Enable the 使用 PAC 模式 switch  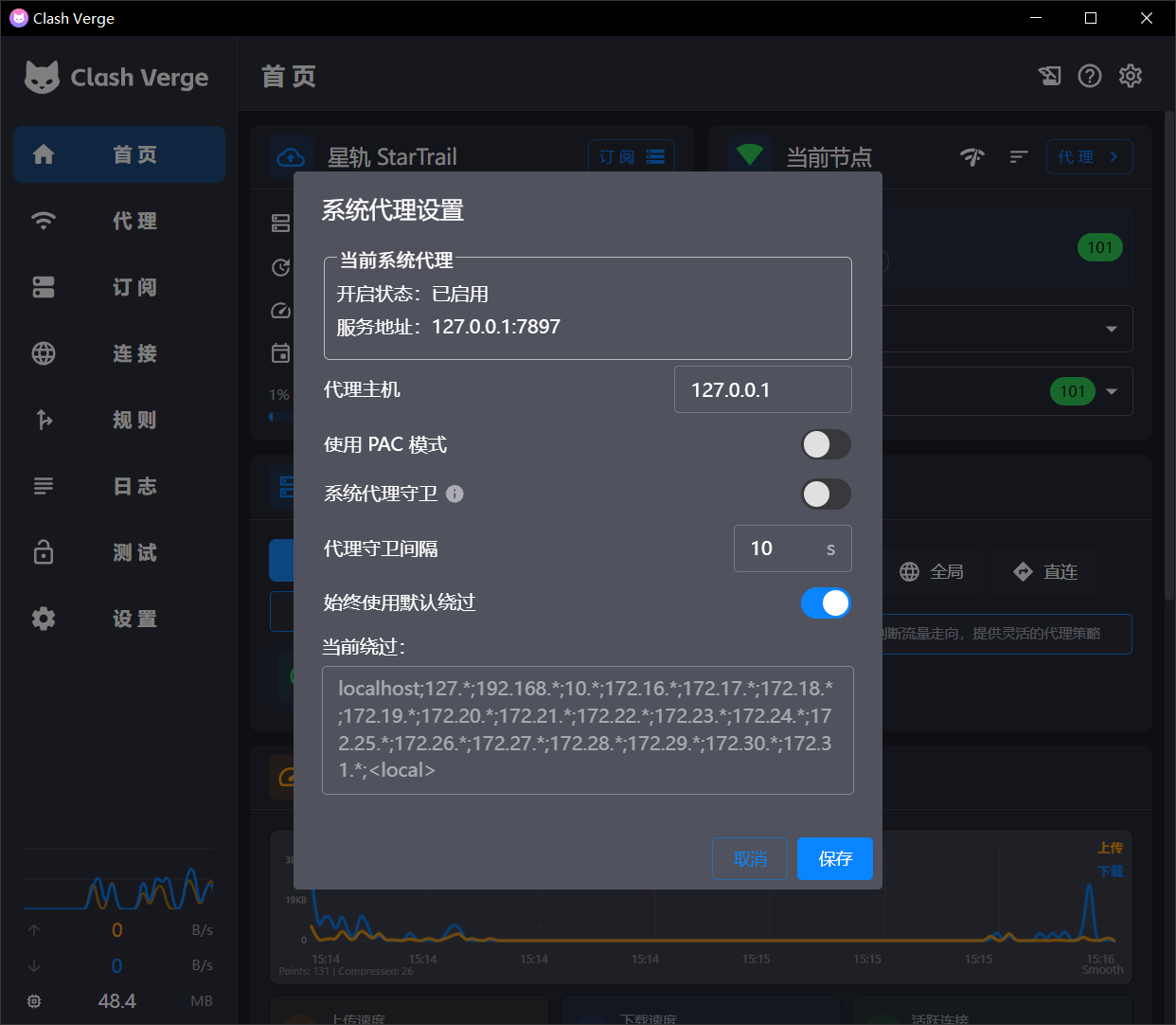826,444
